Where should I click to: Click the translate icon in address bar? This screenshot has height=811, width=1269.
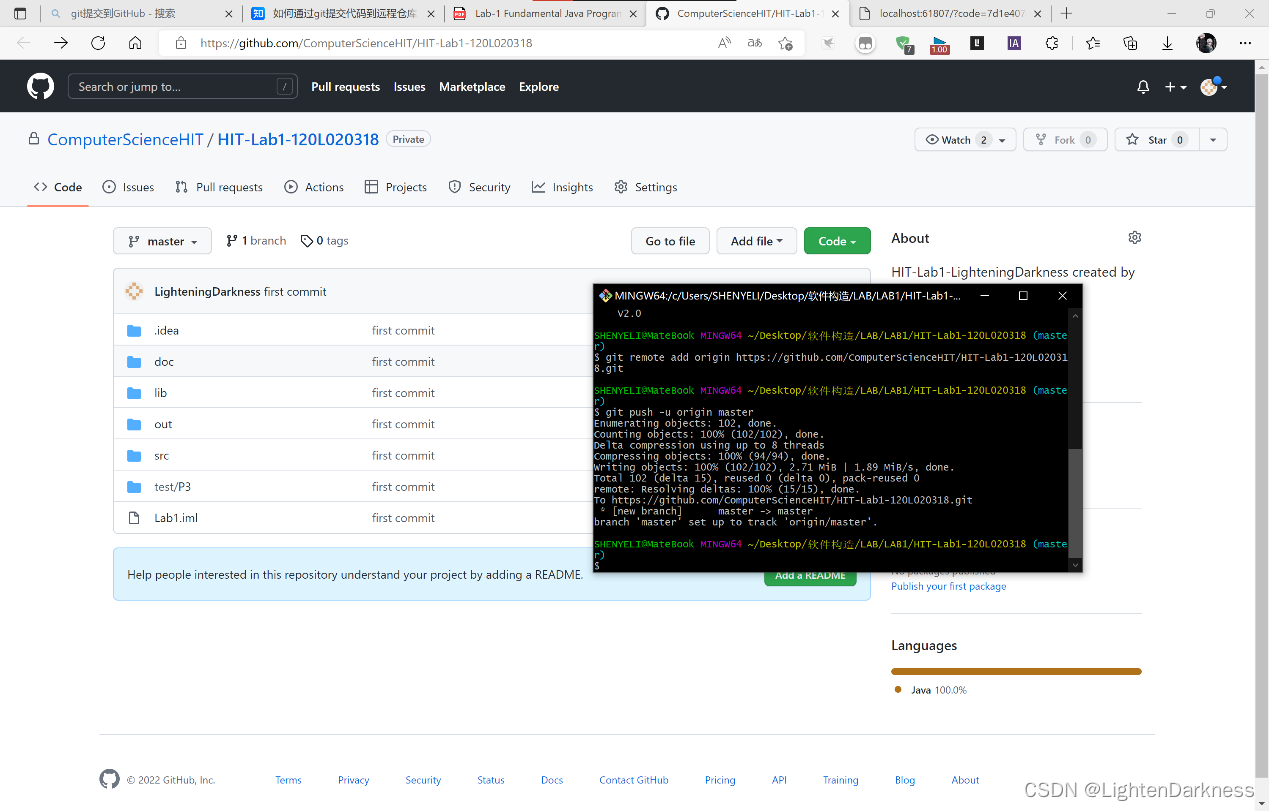[x=755, y=43]
